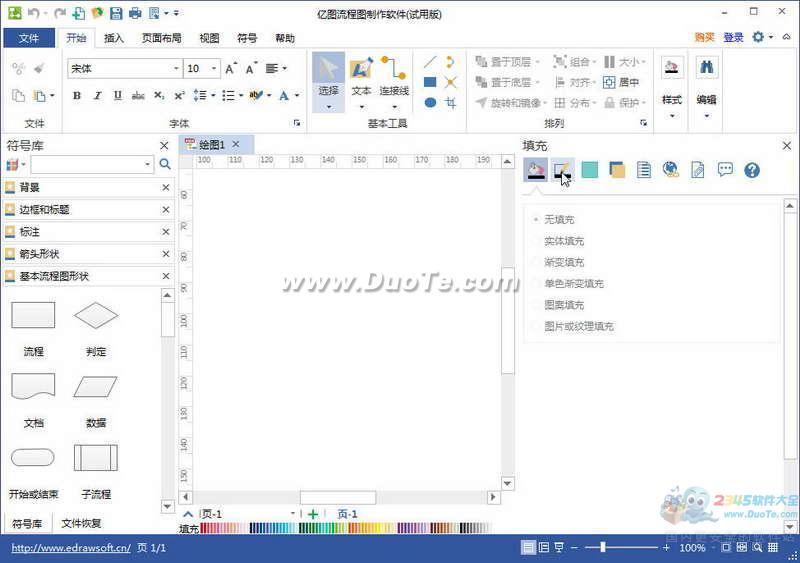Click the 购买 purchase link
This screenshot has width=800, height=563.
tap(704, 37)
